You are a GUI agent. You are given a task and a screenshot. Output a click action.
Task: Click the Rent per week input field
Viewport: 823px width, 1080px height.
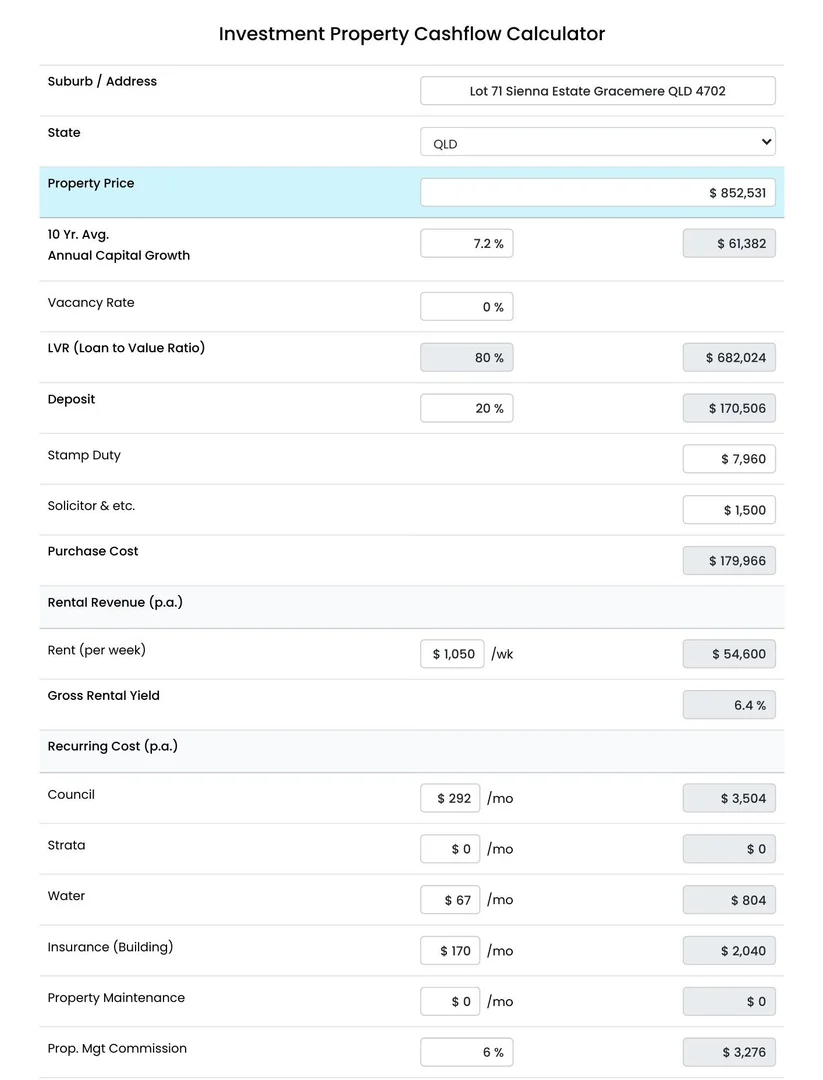[x=452, y=654]
